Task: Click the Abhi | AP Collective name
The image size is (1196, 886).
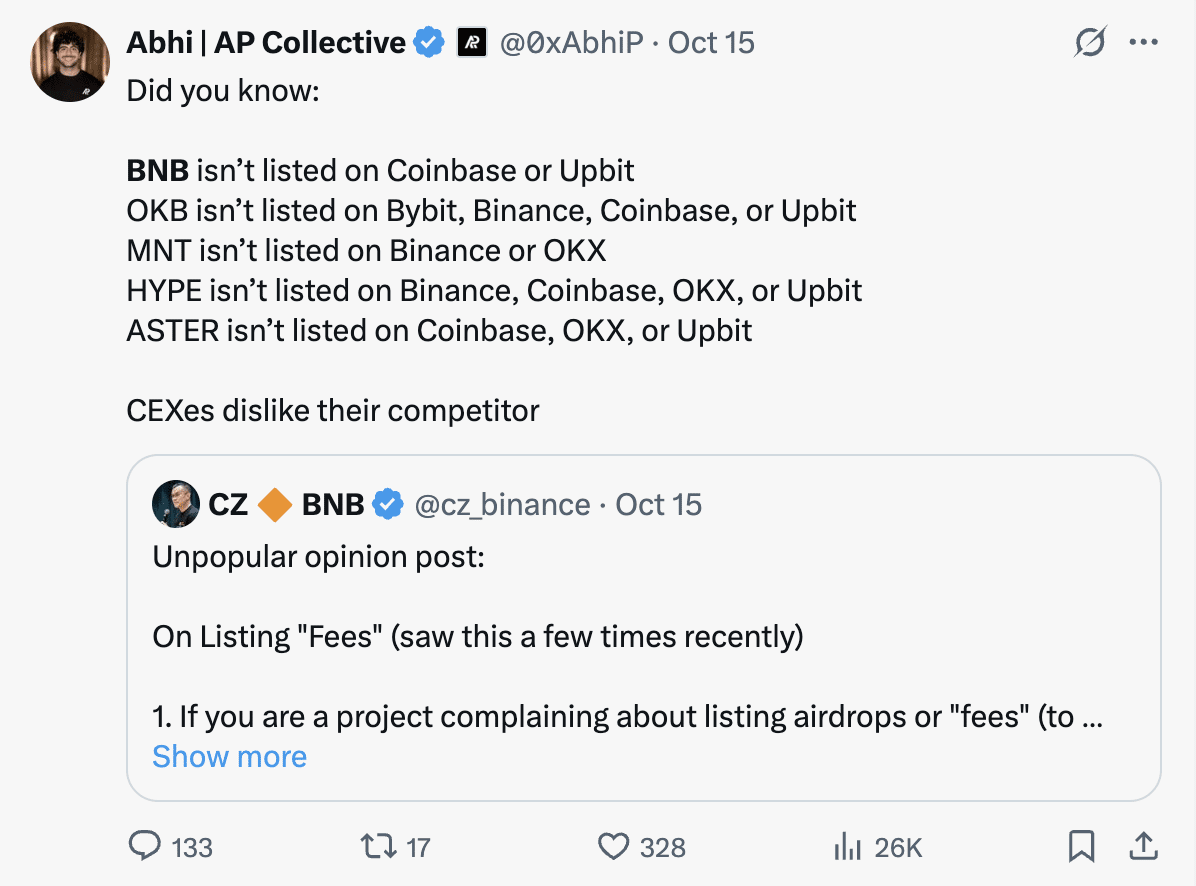Action: [266, 43]
